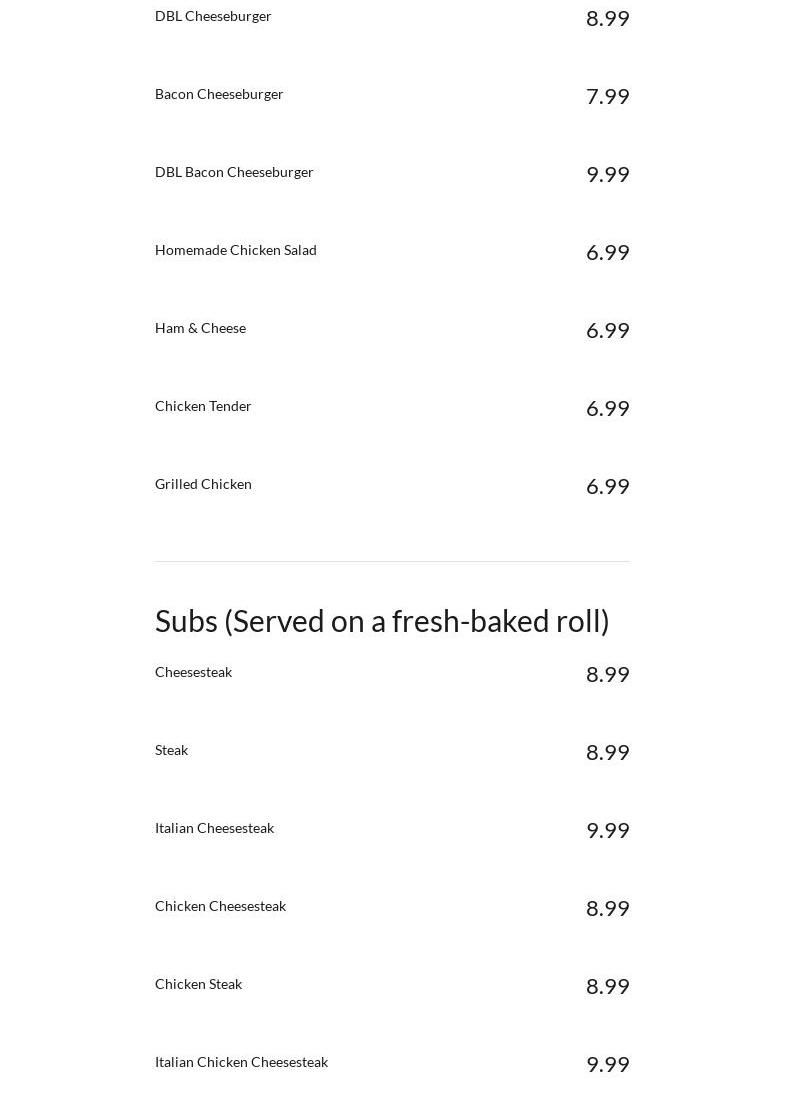Click the price next to Grilled Chicken

point(607,486)
